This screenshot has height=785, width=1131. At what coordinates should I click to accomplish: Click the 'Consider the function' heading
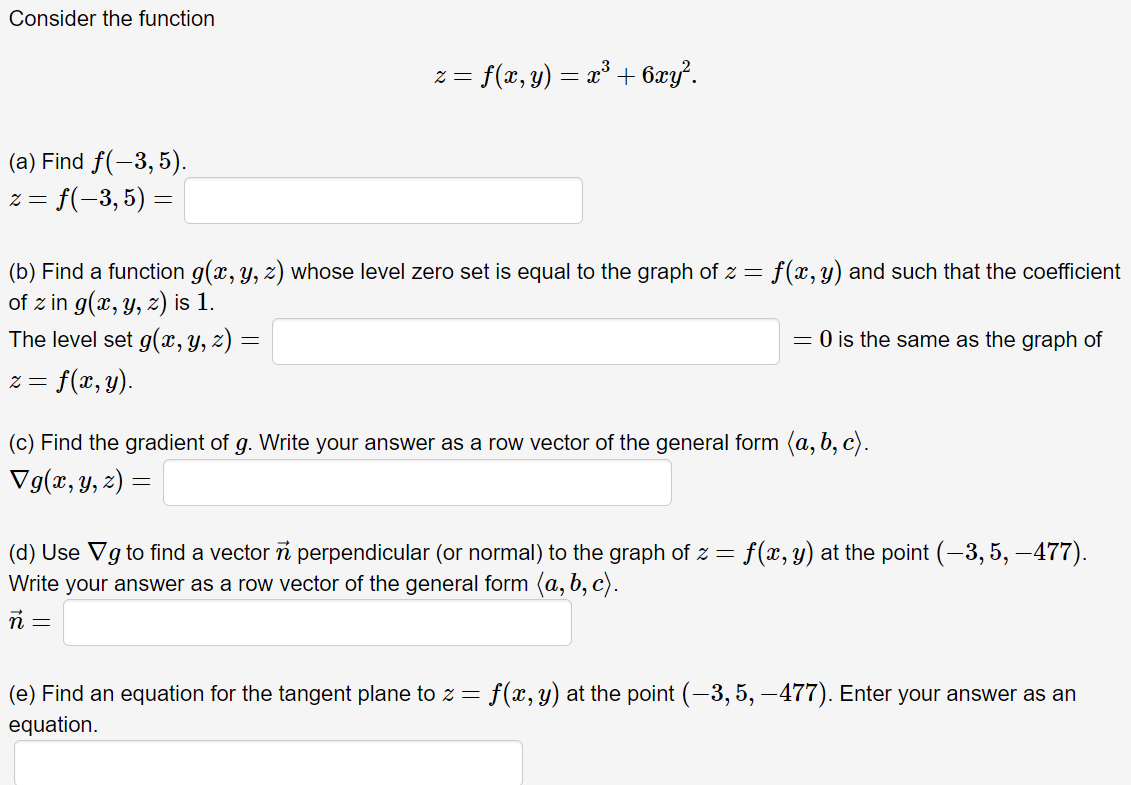[110, 18]
